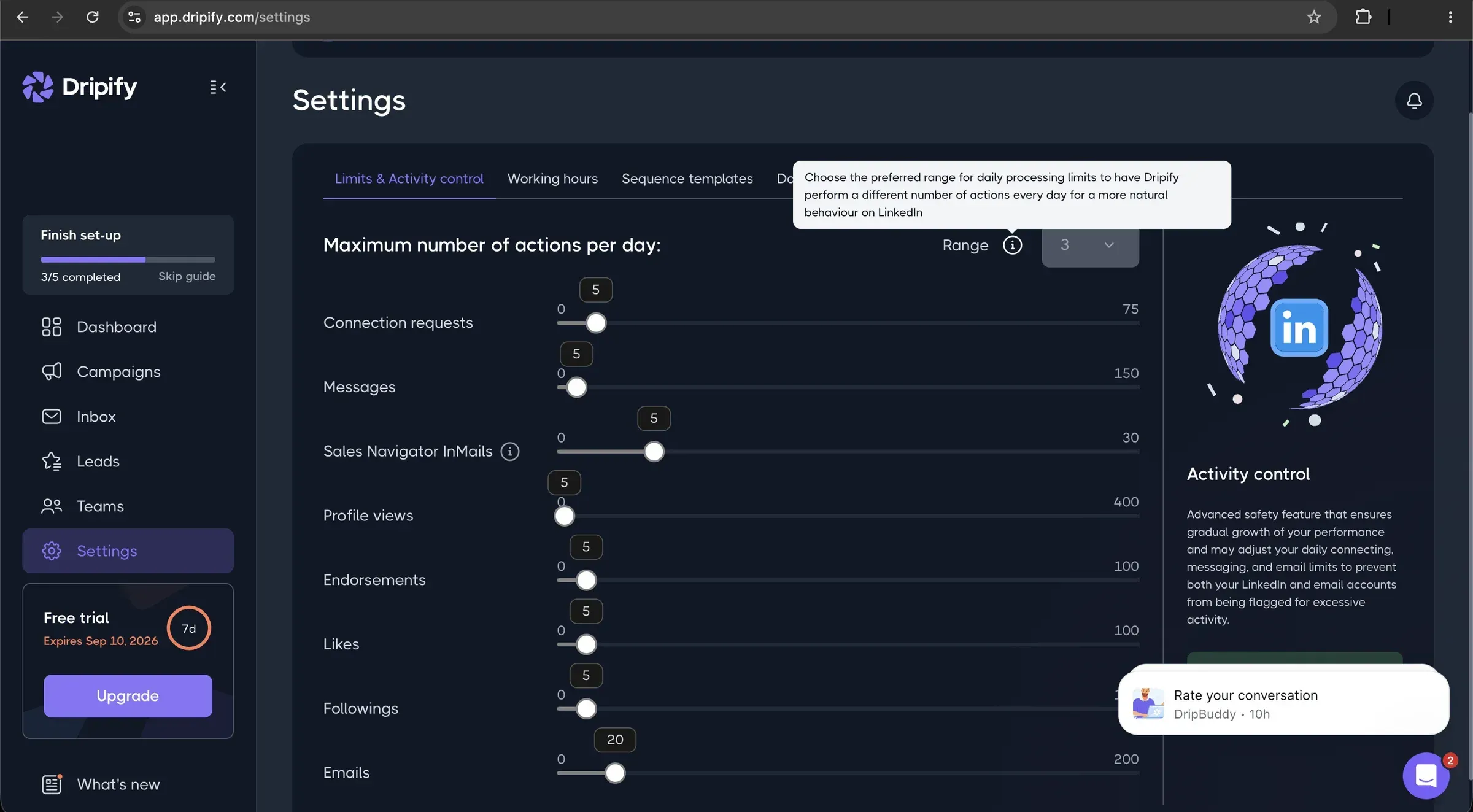This screenshot has height=812, width=1473.
Task: Click the "3/5 completed" text
Action: click(x=80, y=277)
